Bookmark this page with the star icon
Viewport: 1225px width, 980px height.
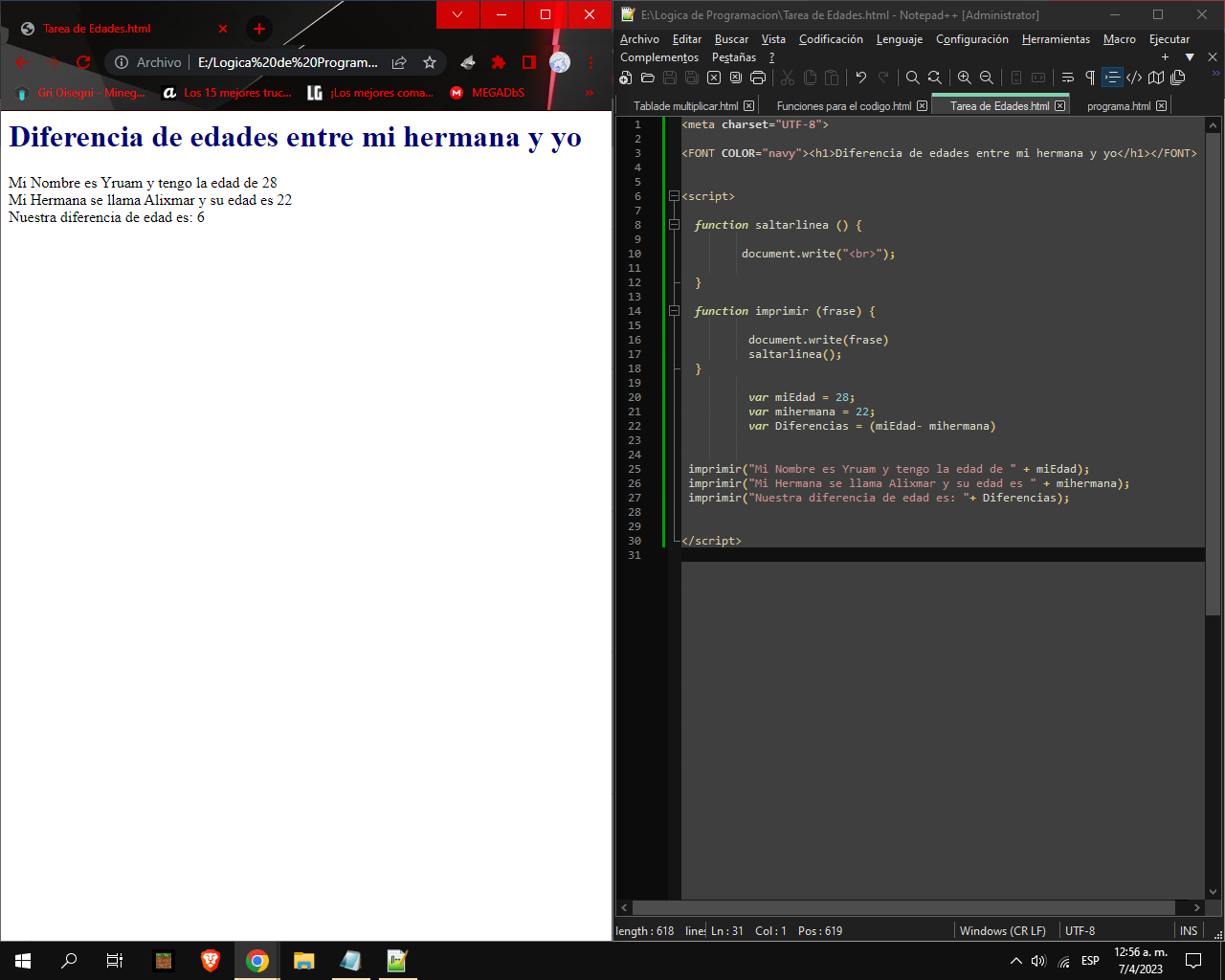[430, 62]
